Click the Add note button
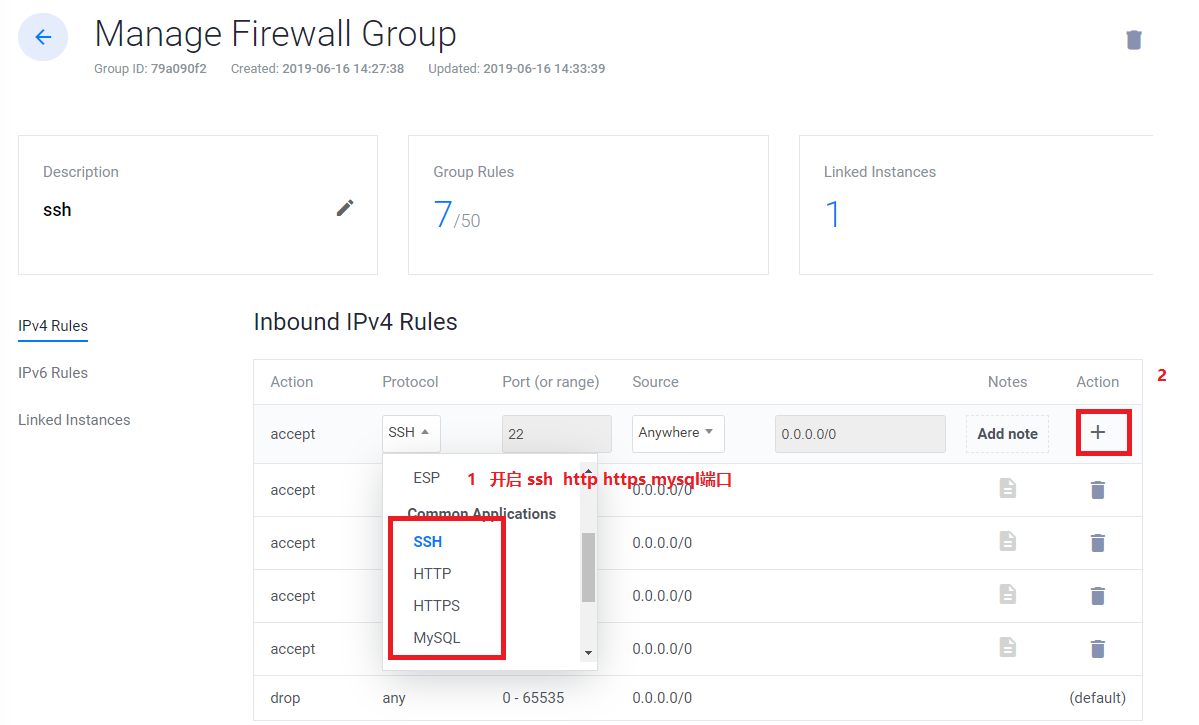The height and width of the screenshot is (725, 1199). 1007,434
